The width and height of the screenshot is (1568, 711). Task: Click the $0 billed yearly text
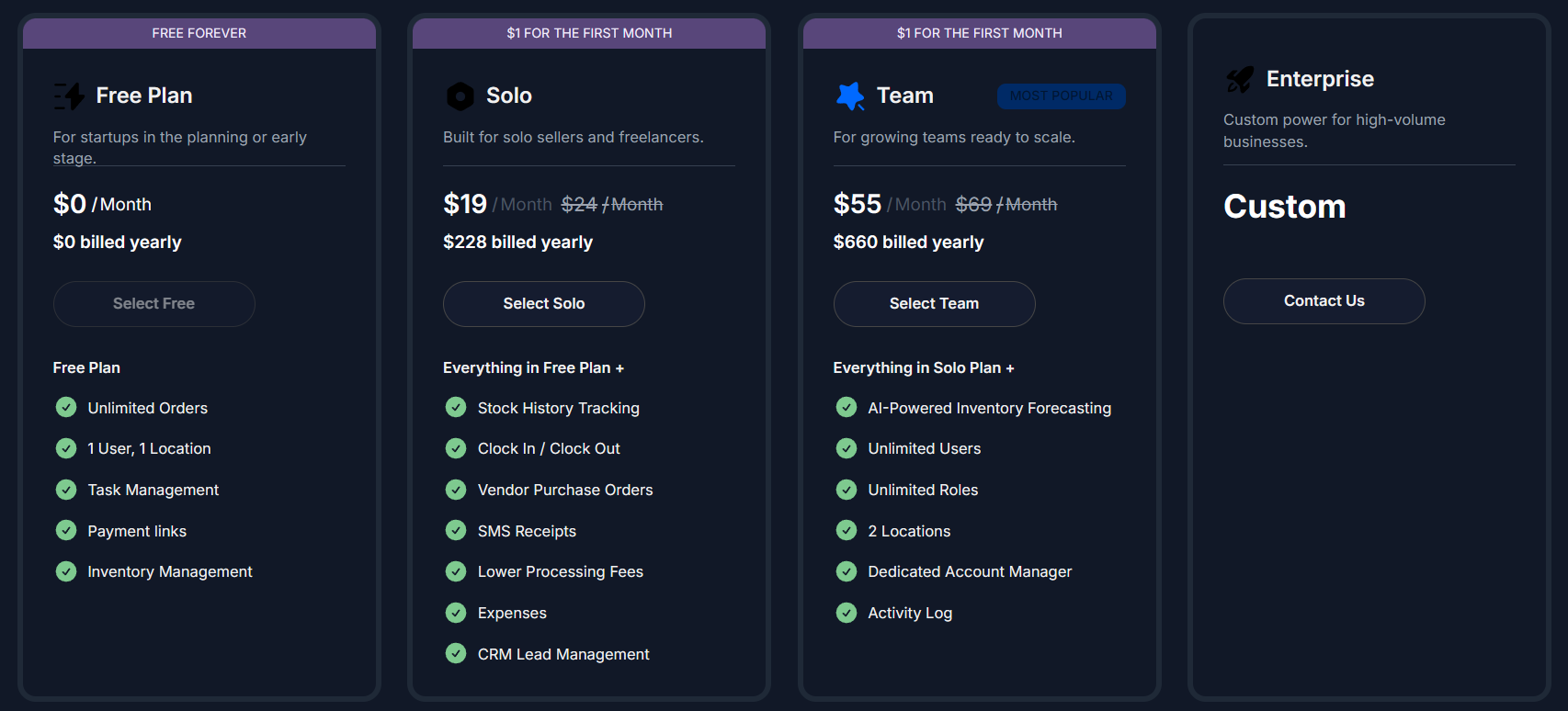pyautogui.click(x=118, y=242)
